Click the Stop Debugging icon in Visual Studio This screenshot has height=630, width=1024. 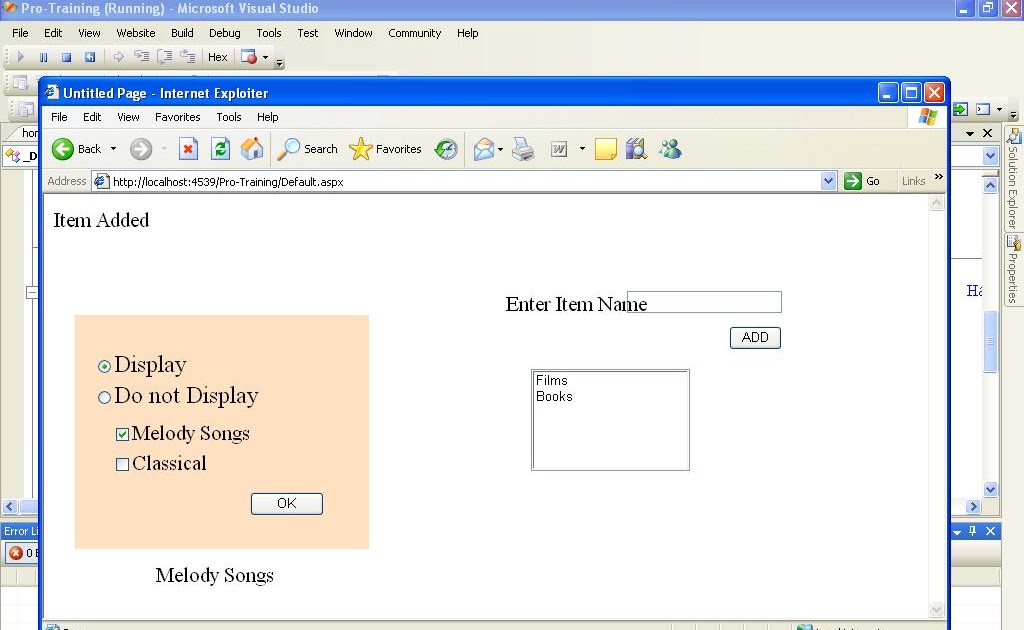coord(66,56)
